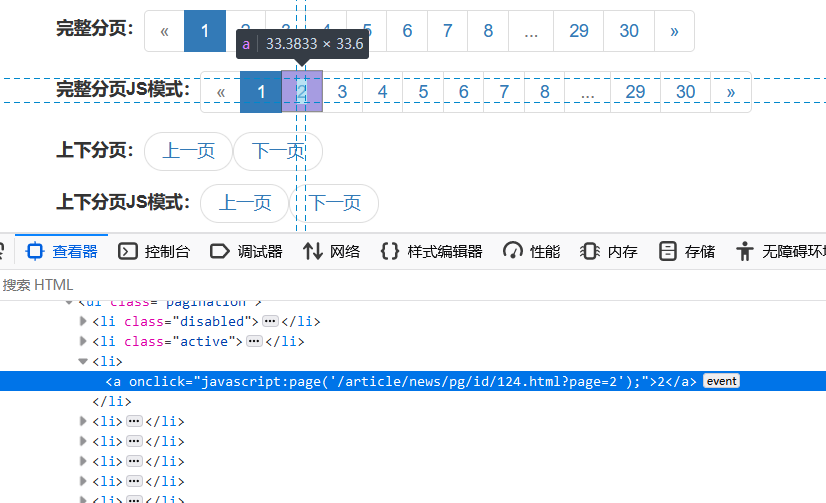Click the » next arrow in 完整分页JS模式 row
The width and height of the screenshot is (826, 503).
(x=731, y=92)
